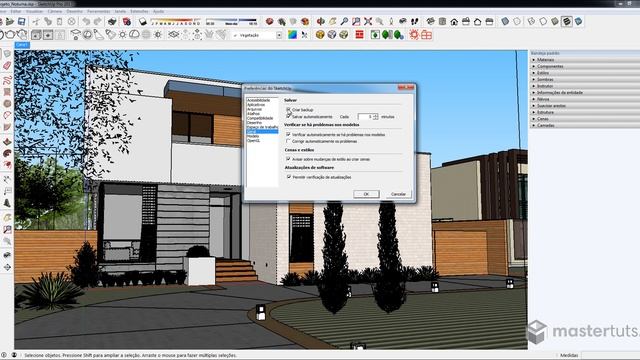
Task: Uncheck Verificar automaticamente problemas nos modelos
Action: (x=289, y=134)
